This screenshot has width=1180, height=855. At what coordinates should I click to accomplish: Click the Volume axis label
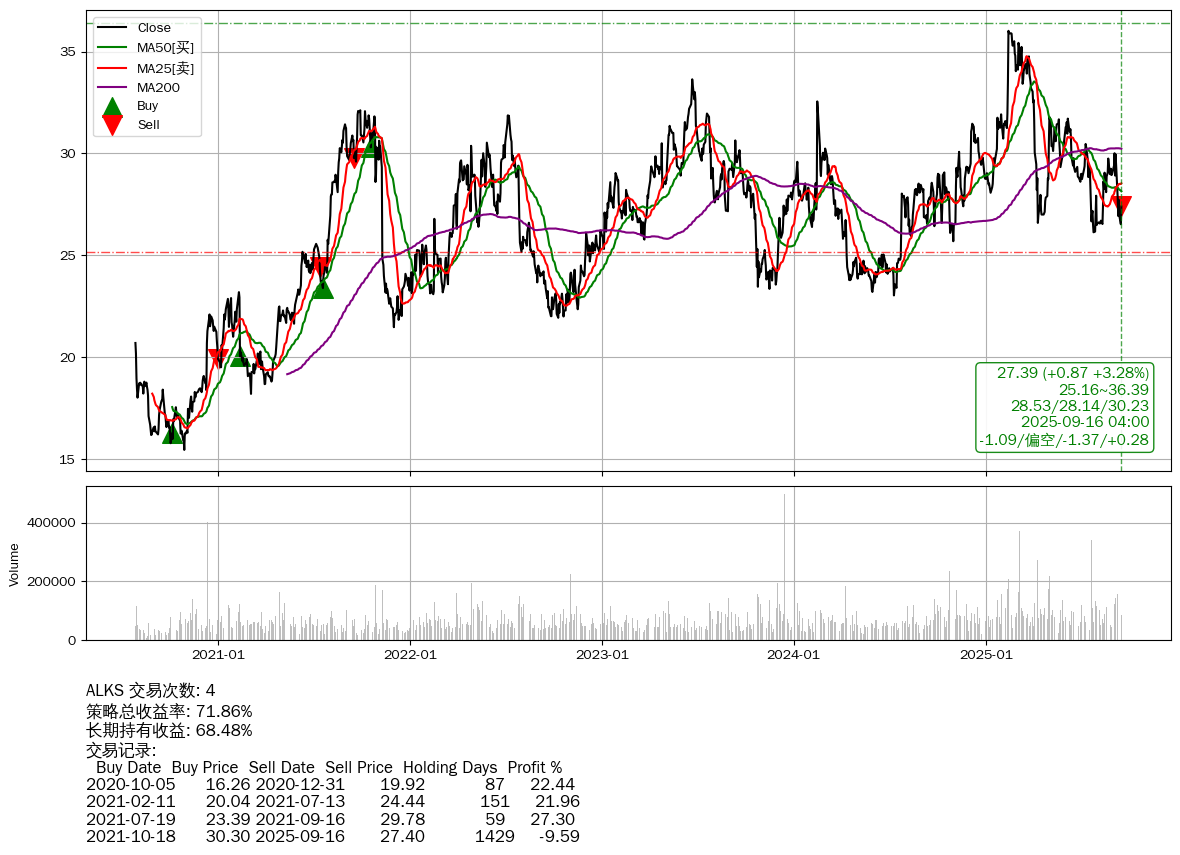pyautogui.click(x=14, y=564)
